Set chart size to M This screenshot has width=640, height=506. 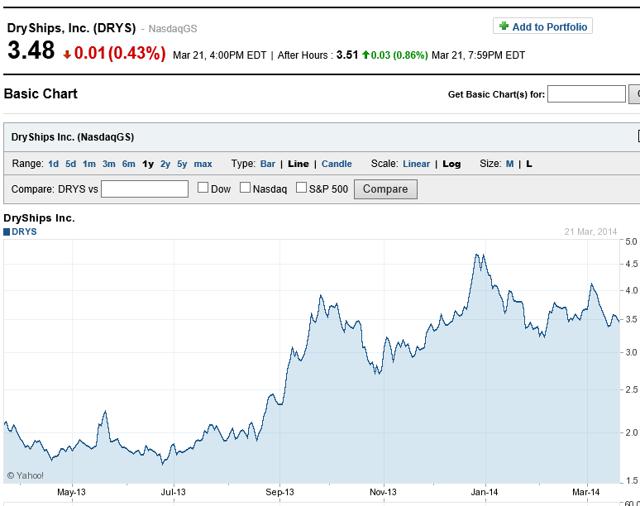click(x=509, y=164)
